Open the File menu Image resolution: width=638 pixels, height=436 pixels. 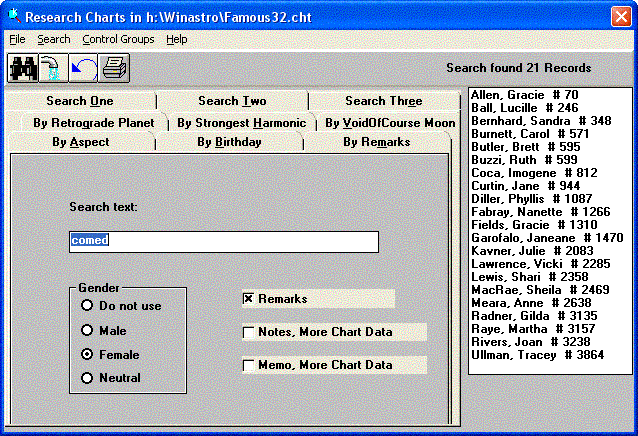pyautogui.click(x=17, y=39)
